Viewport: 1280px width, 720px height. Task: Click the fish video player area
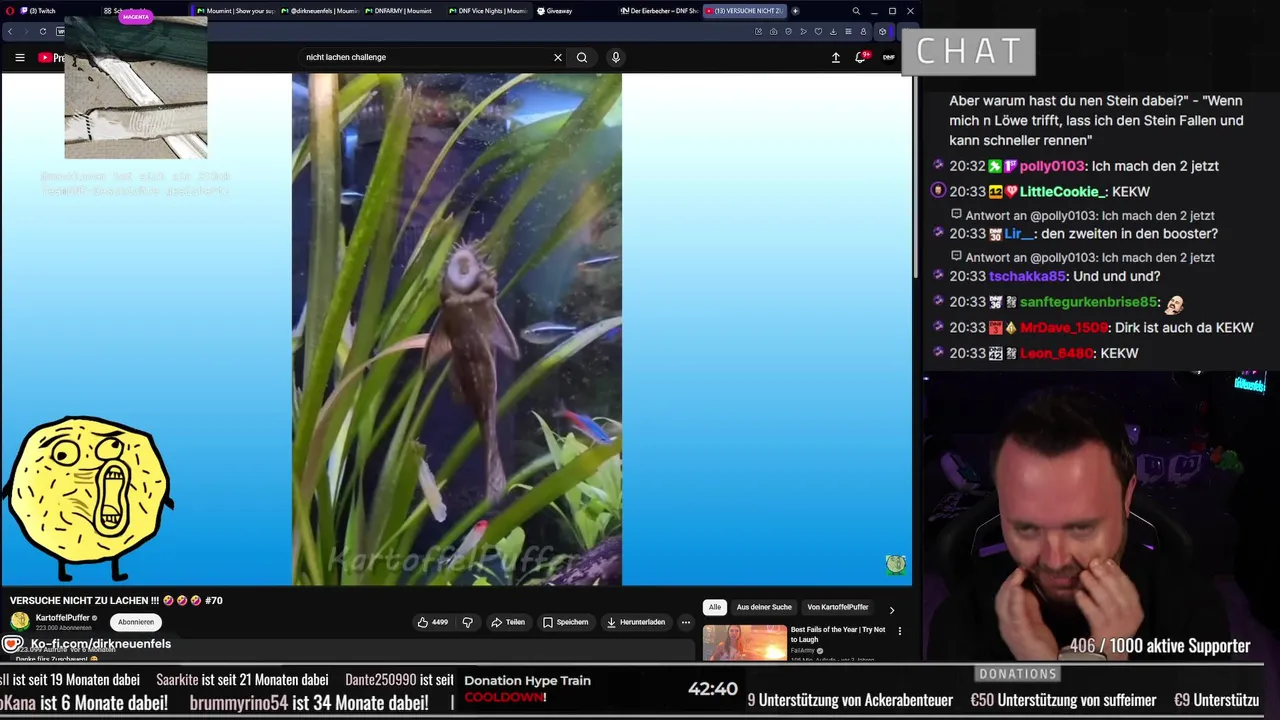(x=457, y=329)
